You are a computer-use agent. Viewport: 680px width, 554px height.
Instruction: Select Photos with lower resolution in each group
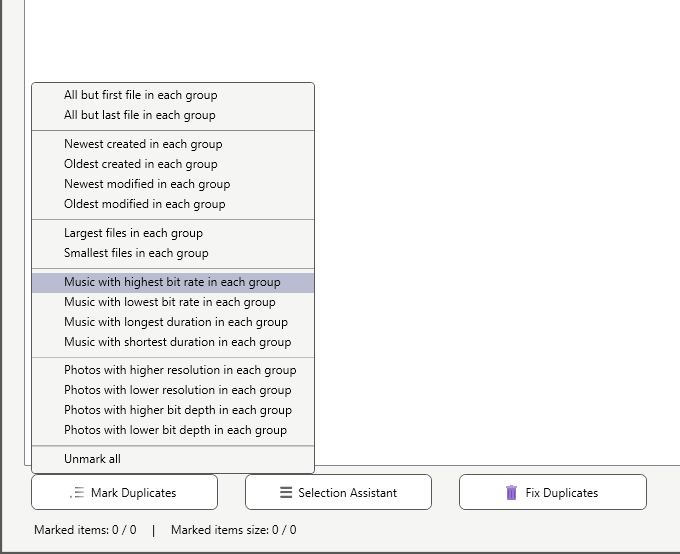[173, 390]
